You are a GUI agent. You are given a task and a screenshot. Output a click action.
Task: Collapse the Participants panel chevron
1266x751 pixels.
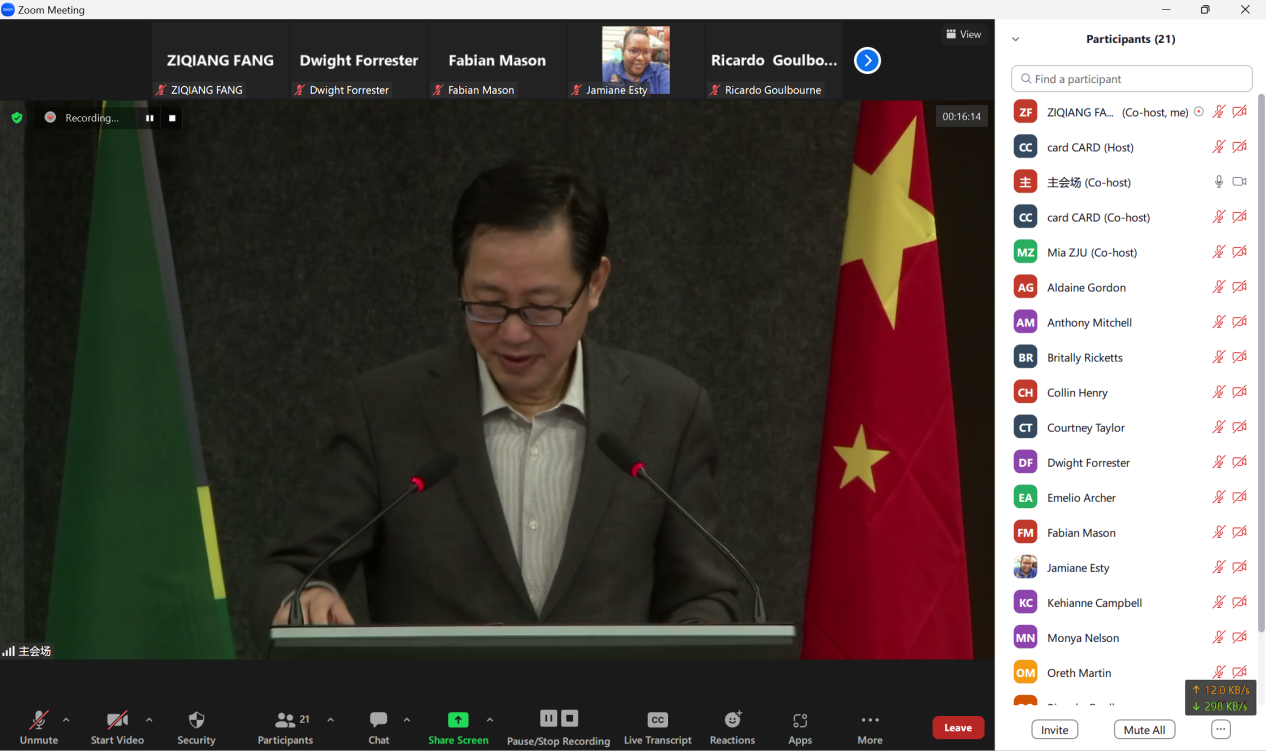1016,40
